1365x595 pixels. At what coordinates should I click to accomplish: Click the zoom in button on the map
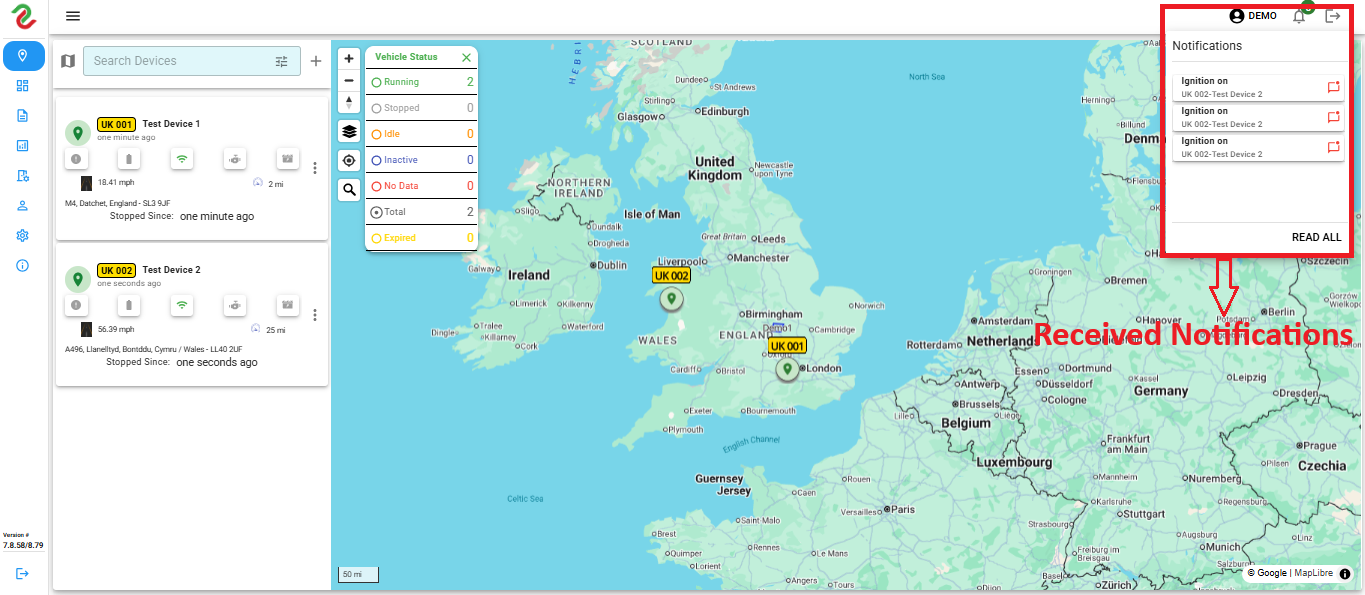click(348, 59)
